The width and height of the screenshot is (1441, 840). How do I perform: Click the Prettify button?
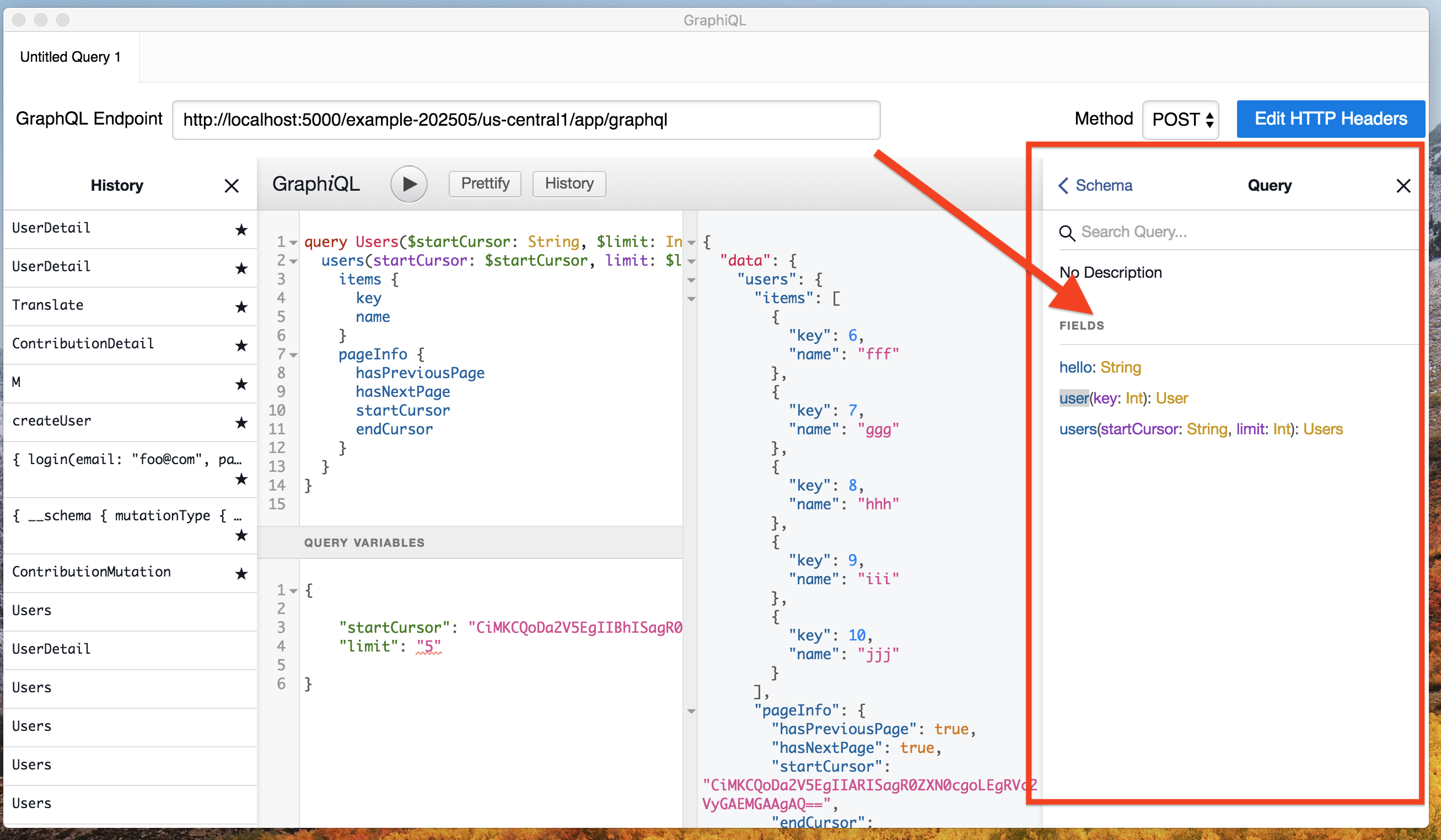click(x=485, y=184)
